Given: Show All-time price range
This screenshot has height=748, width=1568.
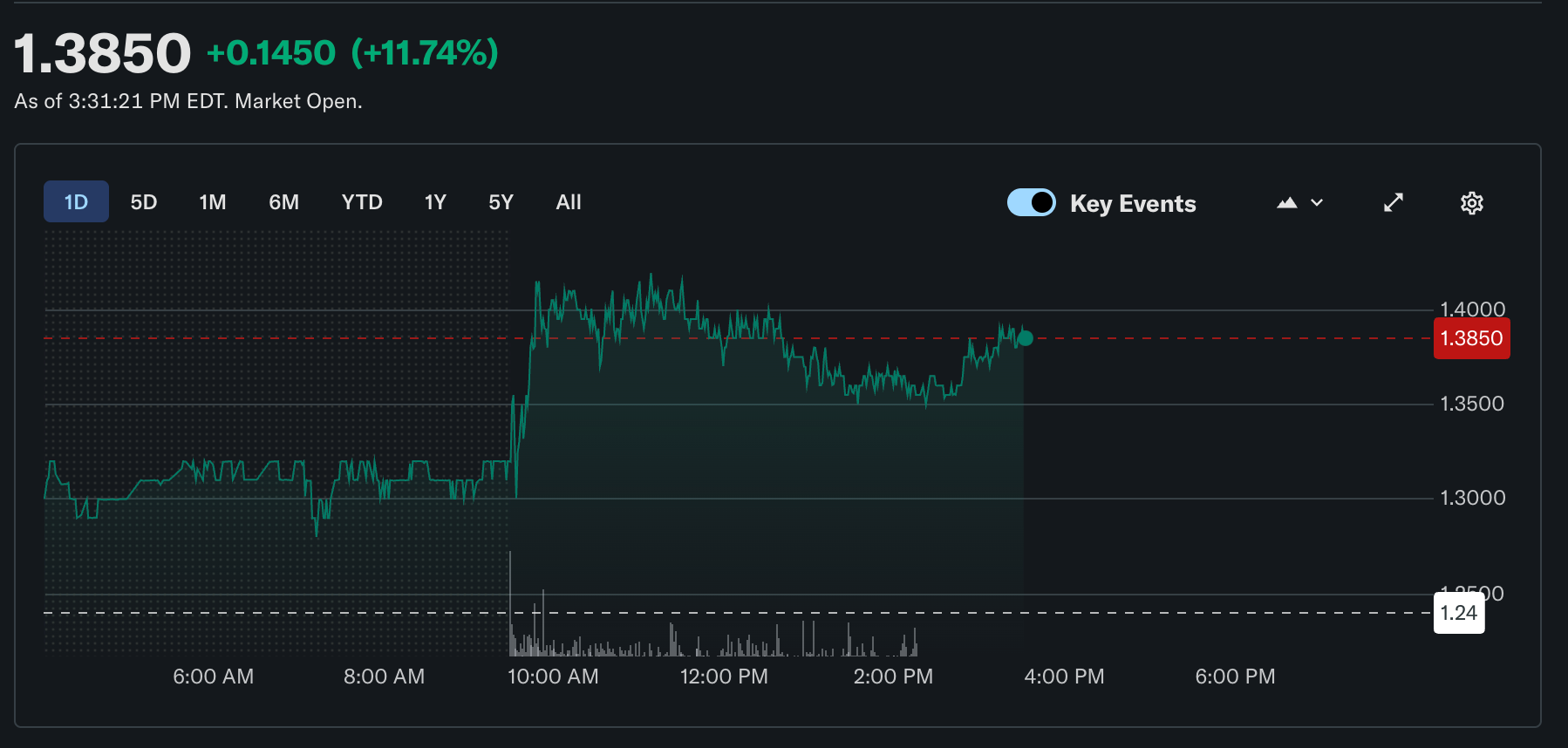Looking at the screenshot, I should [x=568, y=202].
